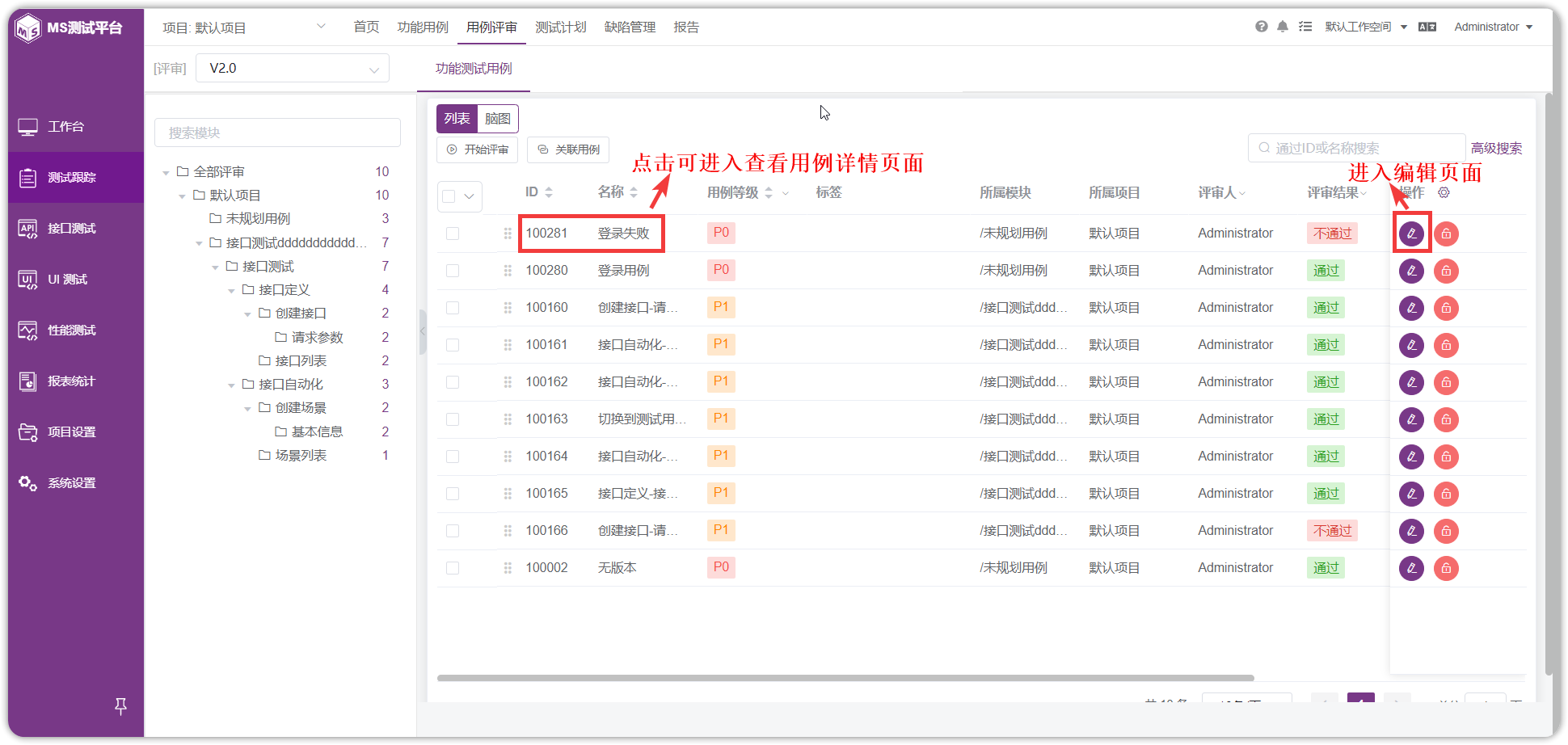This screenshot has height=745, width=1568.
Task: Open the Administrator user menu
Action: (x=1494, y=27)
